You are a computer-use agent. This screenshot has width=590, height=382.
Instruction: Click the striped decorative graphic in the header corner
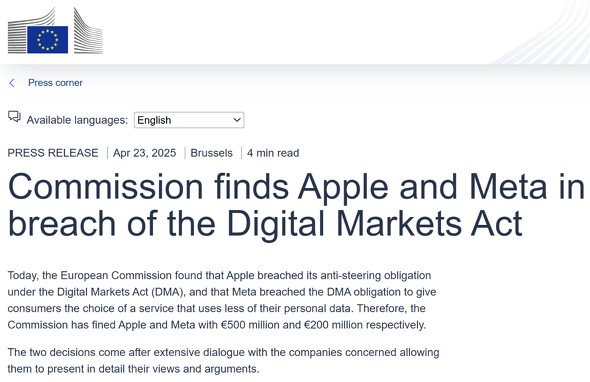point(542,32)
